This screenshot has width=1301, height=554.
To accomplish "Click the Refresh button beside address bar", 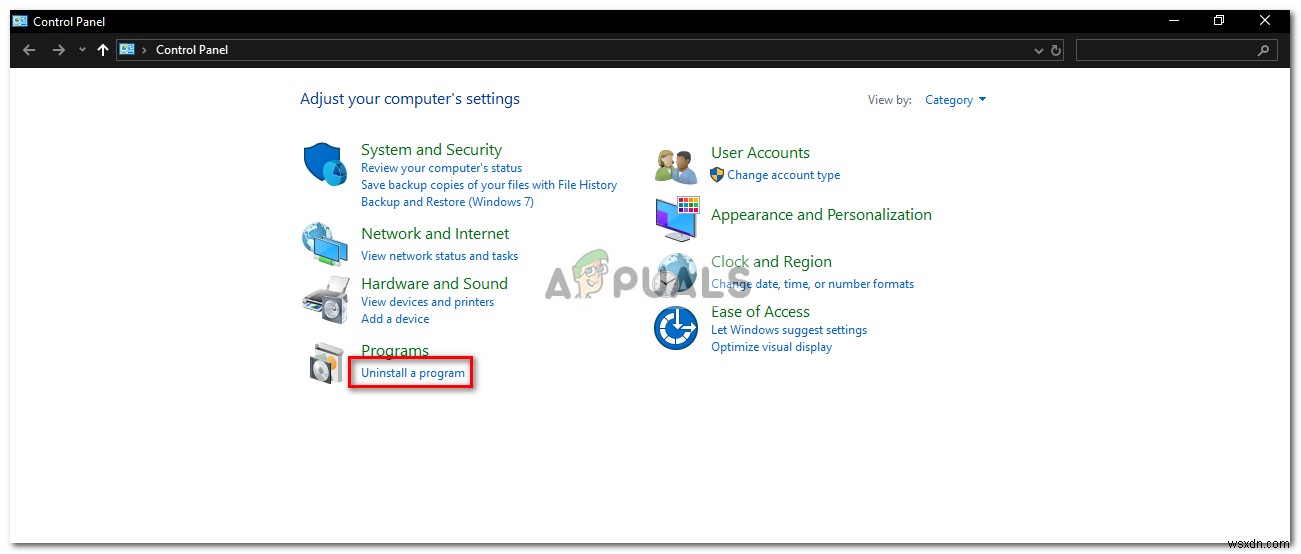I will (x=1056, y=50).
